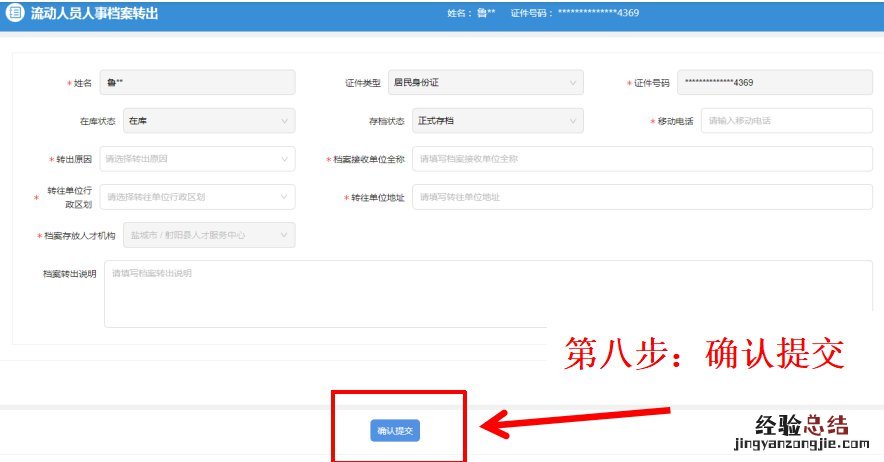Click inside the 档案转出说明 text area

[x=488, y=294]
